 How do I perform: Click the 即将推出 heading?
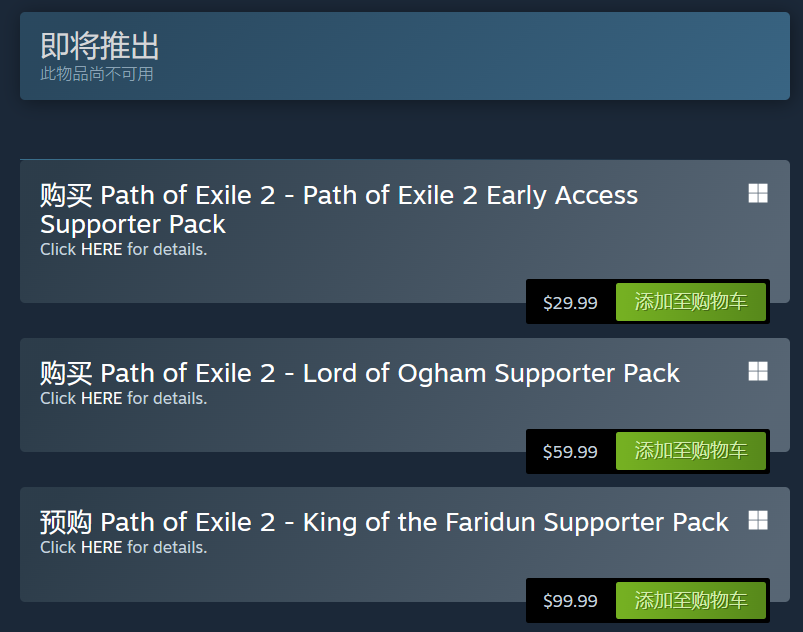click(99, 46)
